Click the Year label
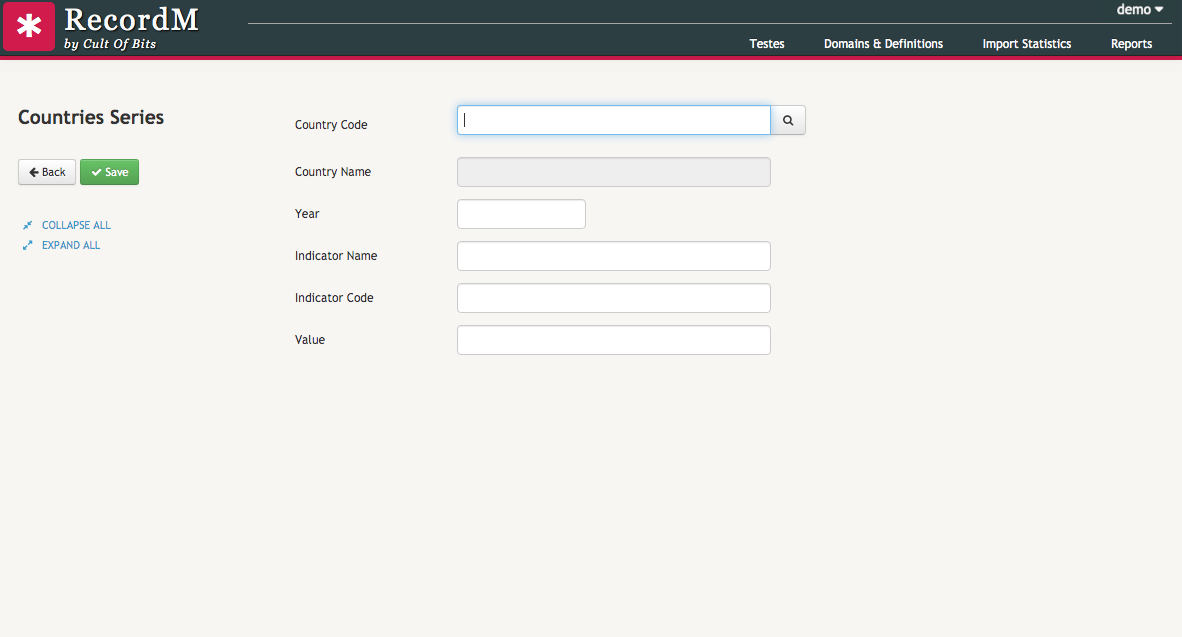The image size is (1182, 637). point(307,214)
